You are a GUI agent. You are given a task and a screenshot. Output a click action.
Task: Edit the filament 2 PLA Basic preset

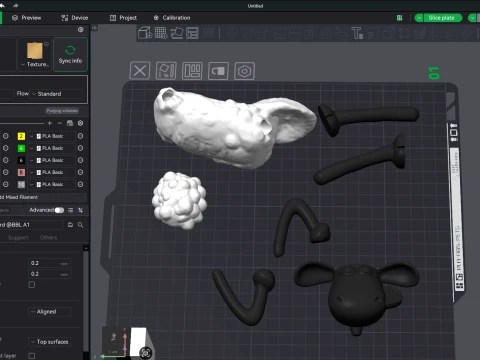click(80, 136)
